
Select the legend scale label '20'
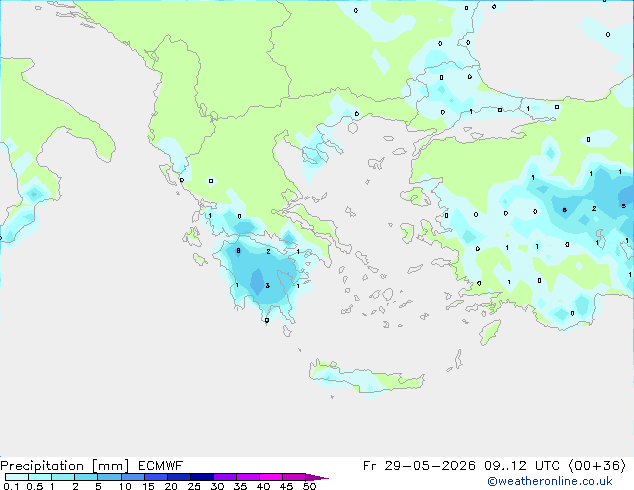(171, 486)
